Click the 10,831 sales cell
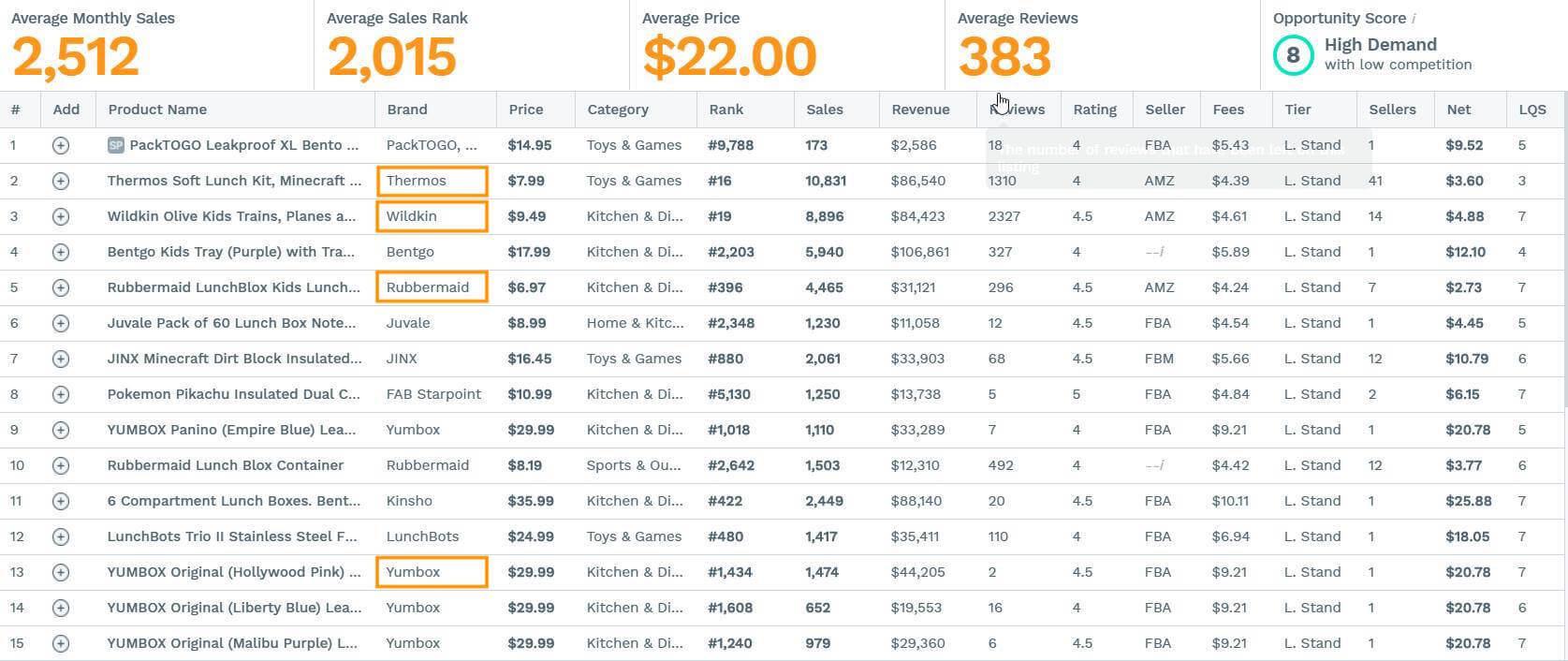This screenshot has width=1568, height=661. click(826, 181)
